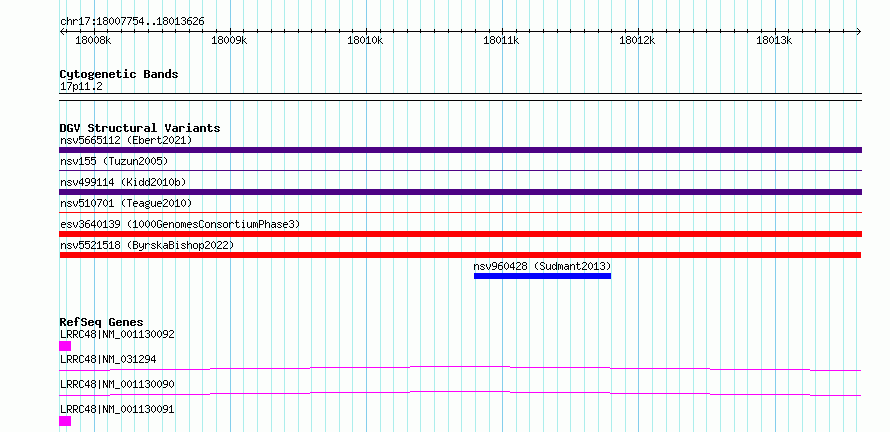Viewport: 890px width, 432px height.
Task: Open variant label nsv5521518 (ByrskaBishop2022)
Action: (x=147, y=245)
